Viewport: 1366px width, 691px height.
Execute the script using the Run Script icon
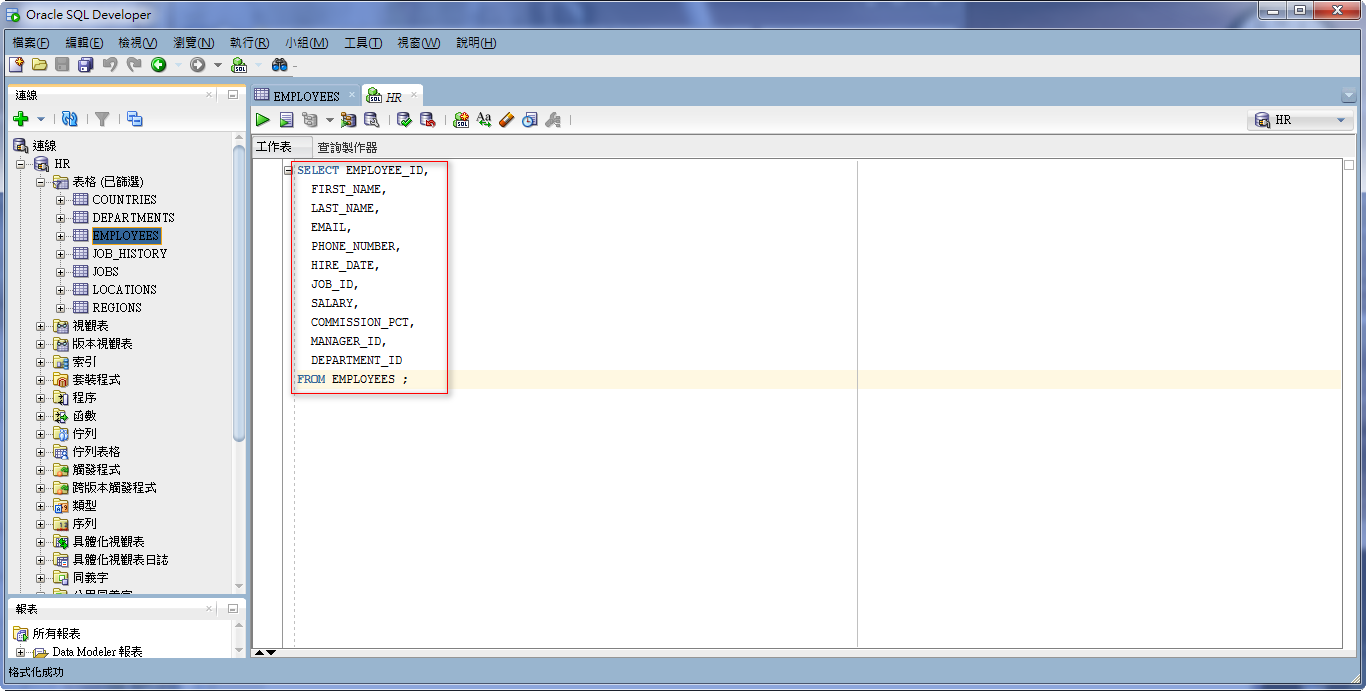(286, 119)
